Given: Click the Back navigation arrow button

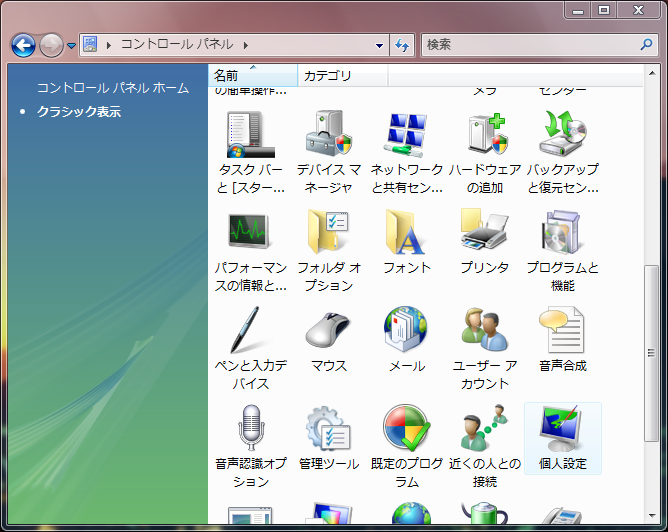Looking at the screenshot, I should point(23,45).
